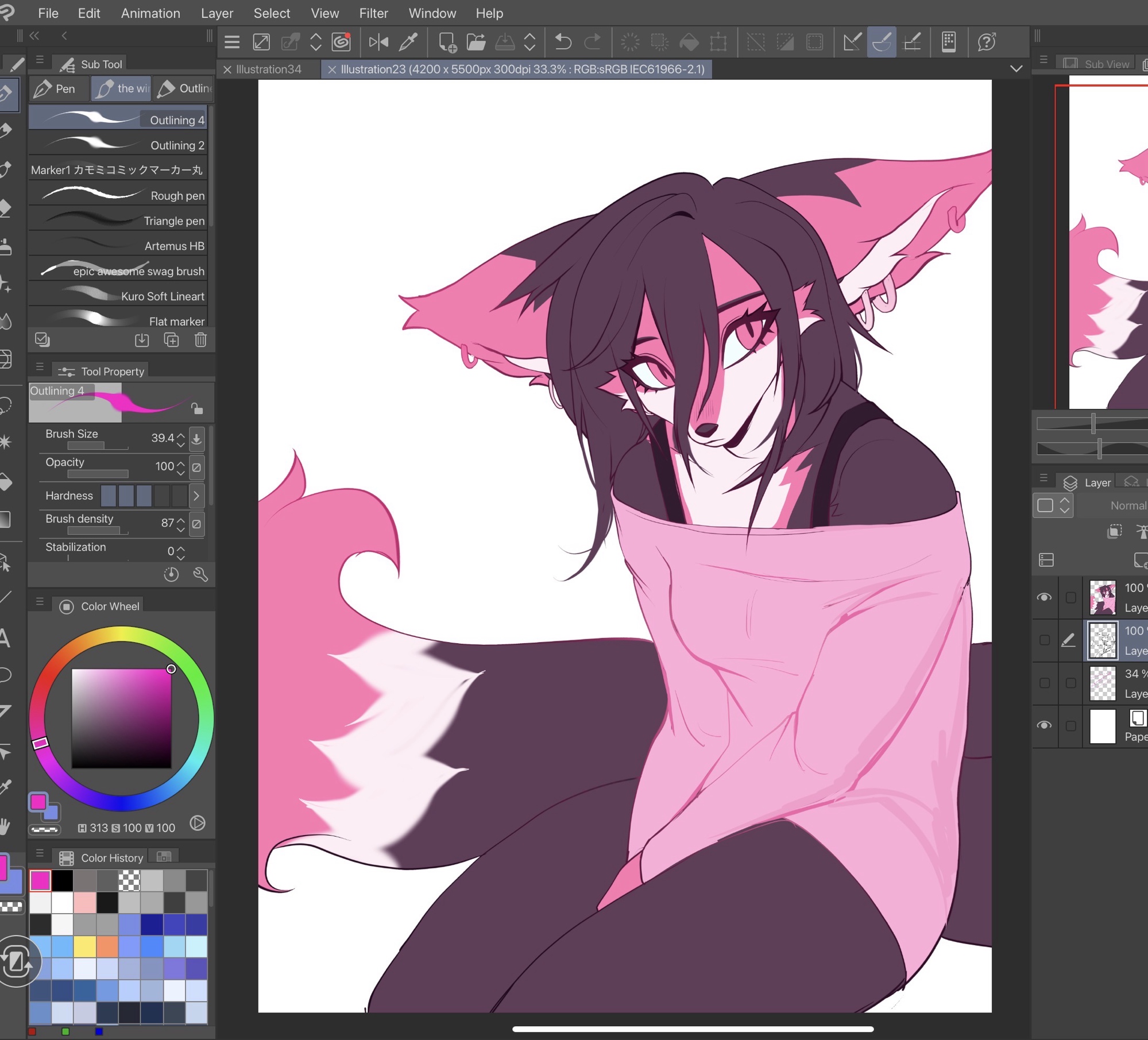Screen dimensions: 1148x1040
Task: Toggle visibility of the top layer
Action: coord(1044,597)
